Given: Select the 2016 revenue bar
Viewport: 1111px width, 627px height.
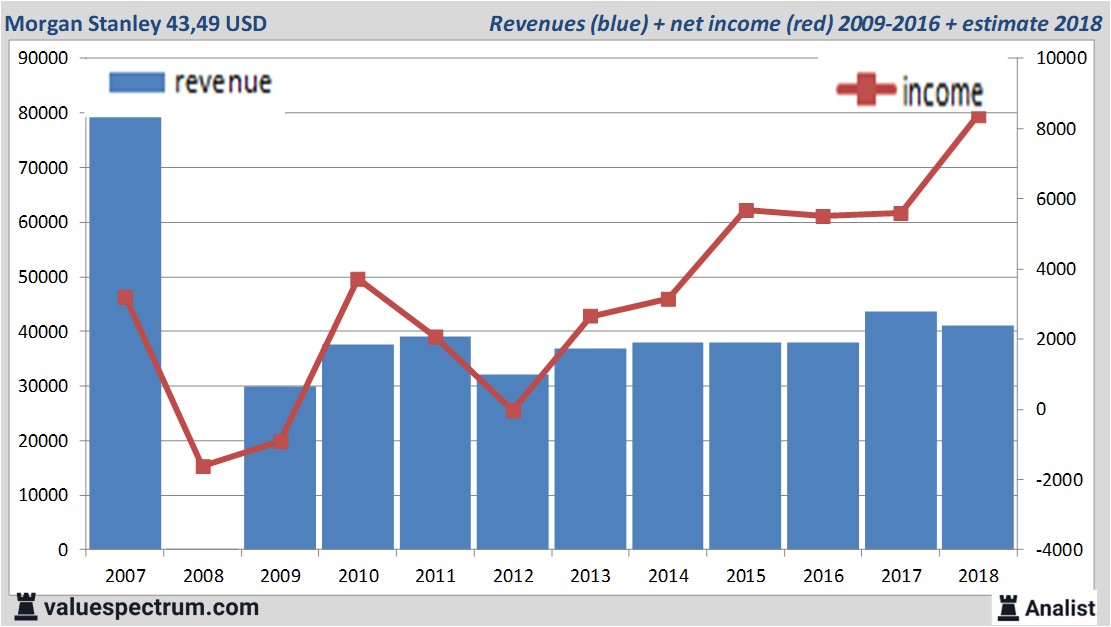Looking at the screenshot, I should (x=823, y=446).
